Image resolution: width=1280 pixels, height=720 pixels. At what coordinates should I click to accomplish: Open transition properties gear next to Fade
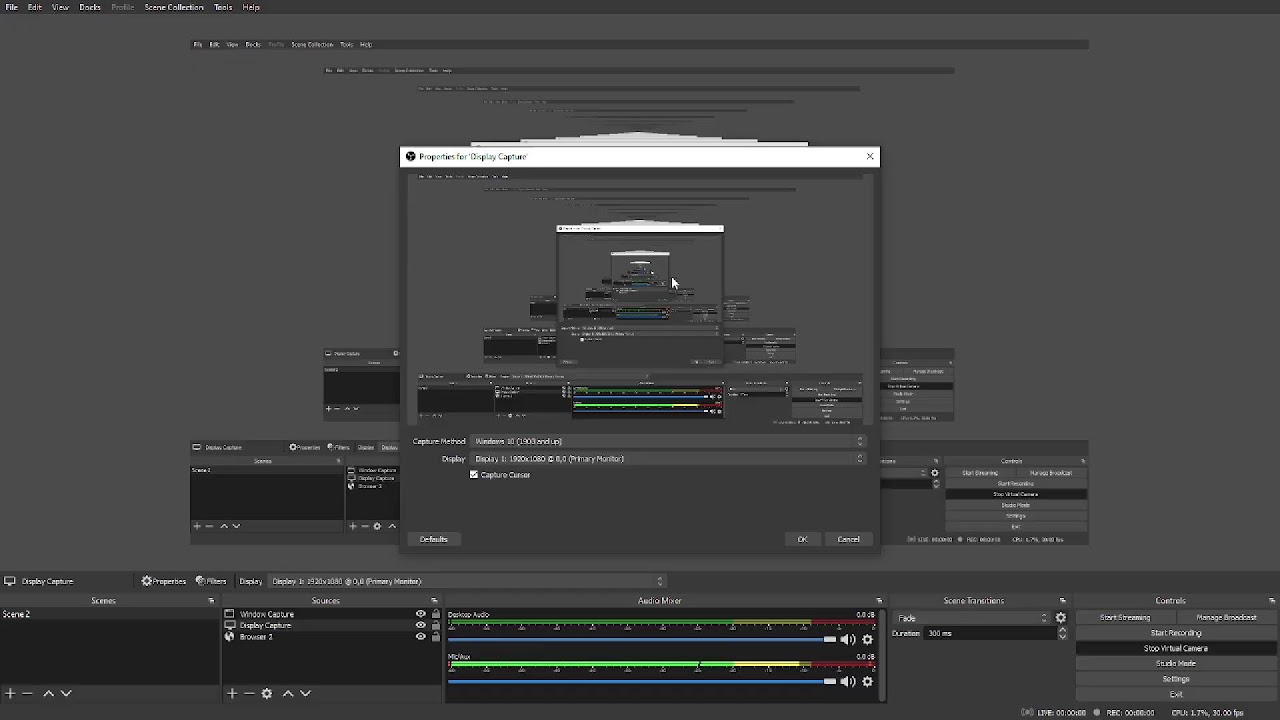(1061, 618)
